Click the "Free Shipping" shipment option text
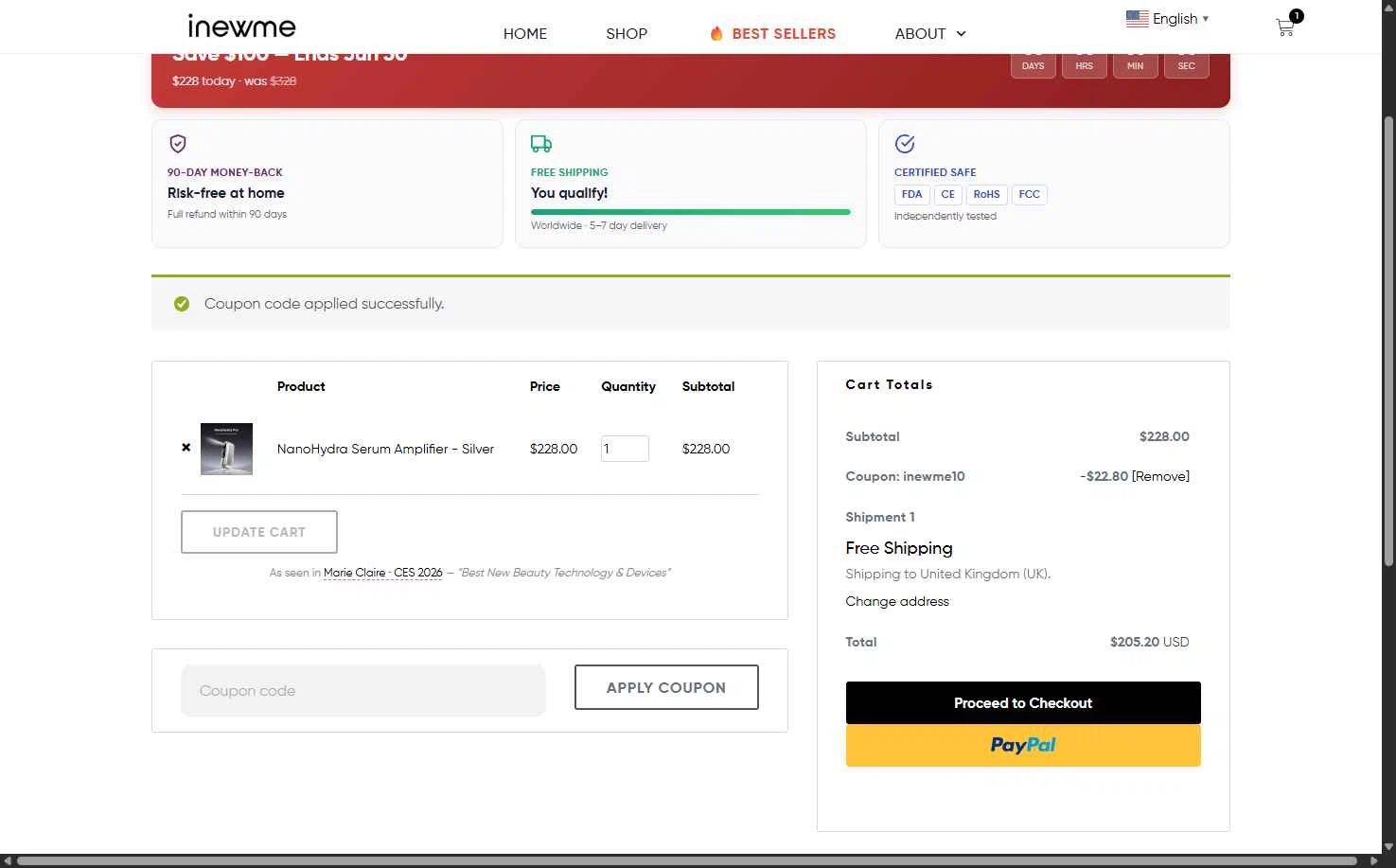This screenshot has height=868, width=1396. pos(899,548)
